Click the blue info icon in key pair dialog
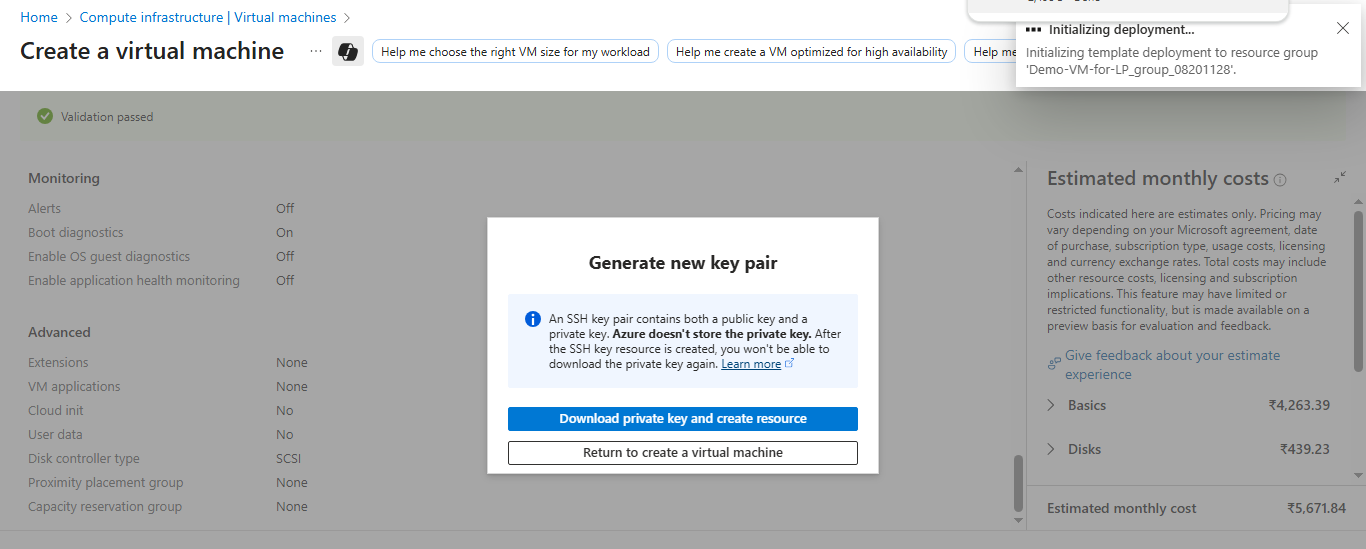The height and width of the screenshot is (549, 1366). pyautogui.click(x=533, y=320)
